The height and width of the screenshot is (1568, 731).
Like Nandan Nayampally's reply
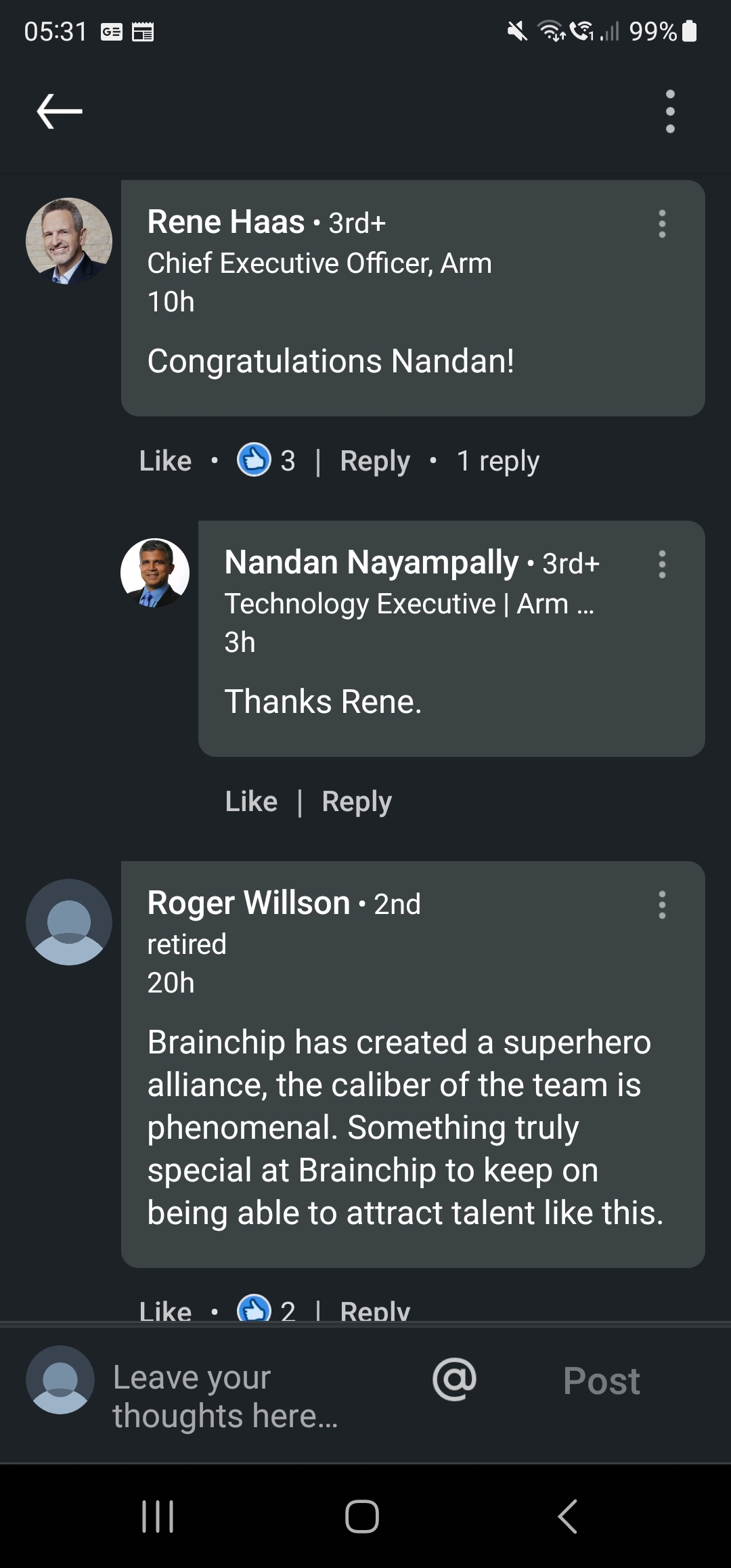(251, 802)
